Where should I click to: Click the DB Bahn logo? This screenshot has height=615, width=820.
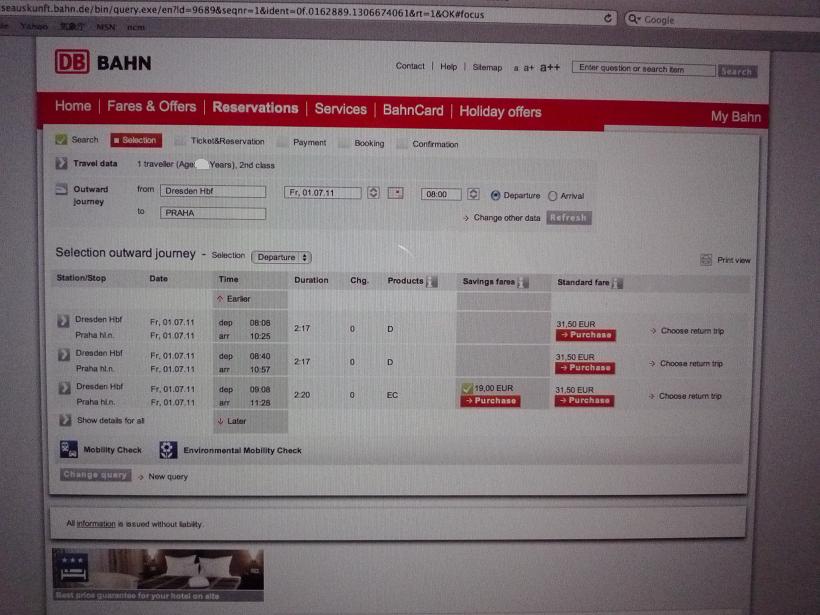coord(103,62)
